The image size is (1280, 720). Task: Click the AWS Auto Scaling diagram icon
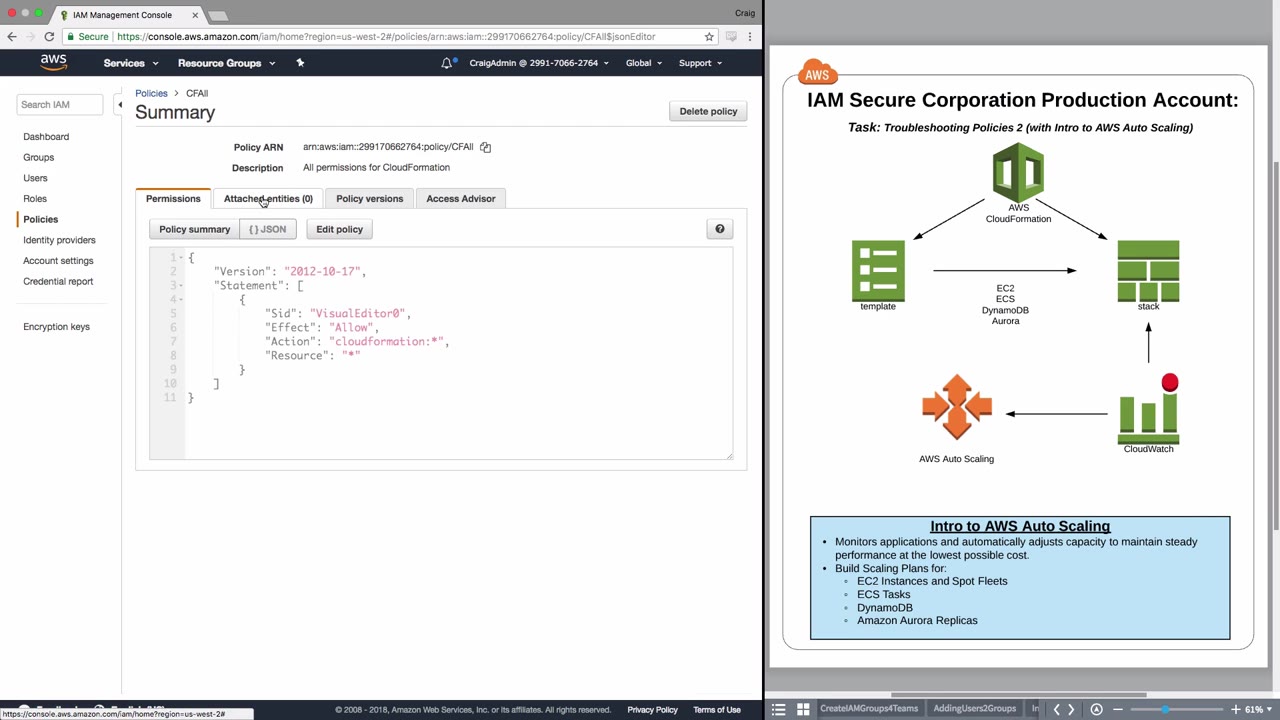pos(957,407)
